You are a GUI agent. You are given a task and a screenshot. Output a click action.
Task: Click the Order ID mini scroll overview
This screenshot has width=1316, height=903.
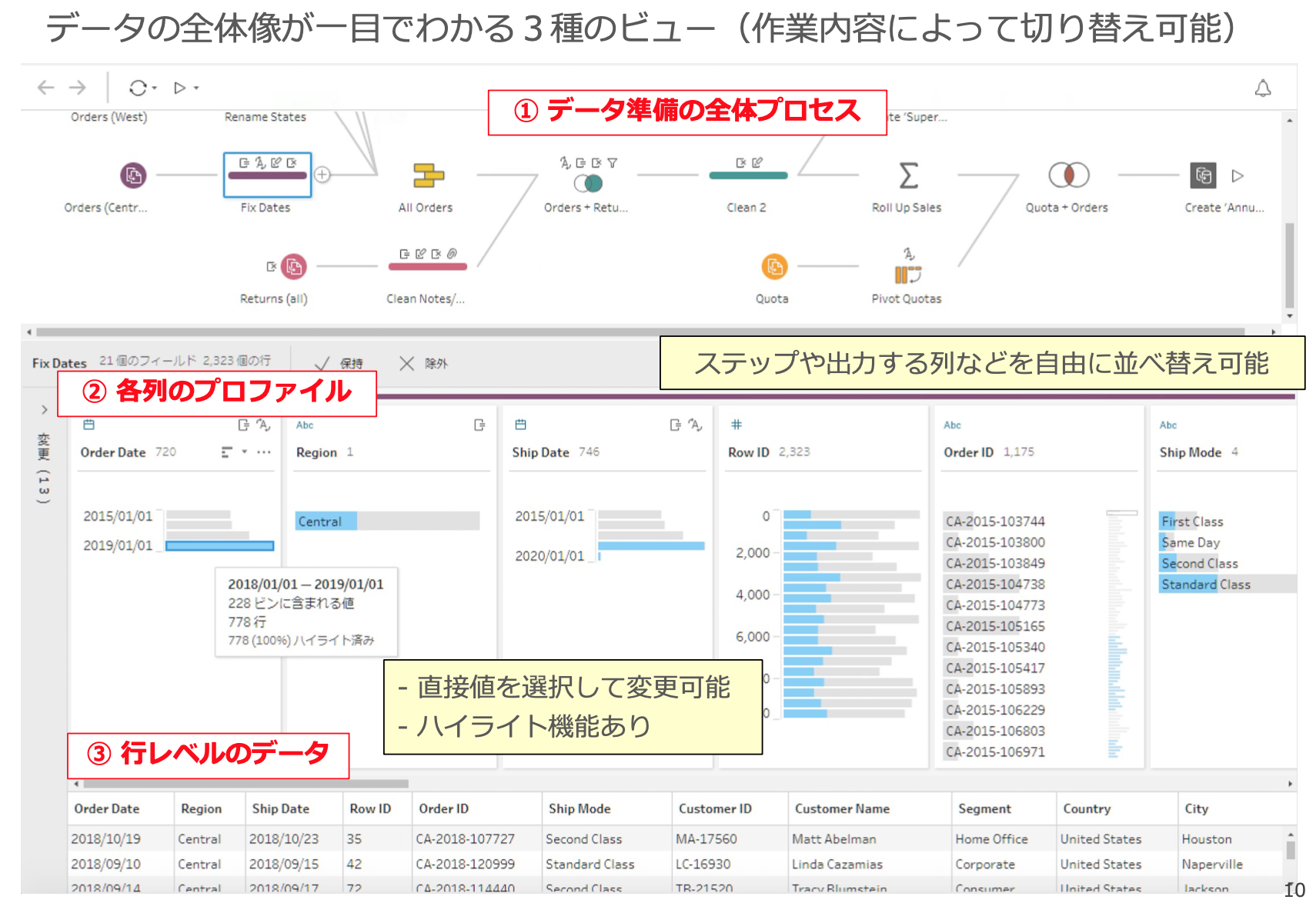point(1121,635)
